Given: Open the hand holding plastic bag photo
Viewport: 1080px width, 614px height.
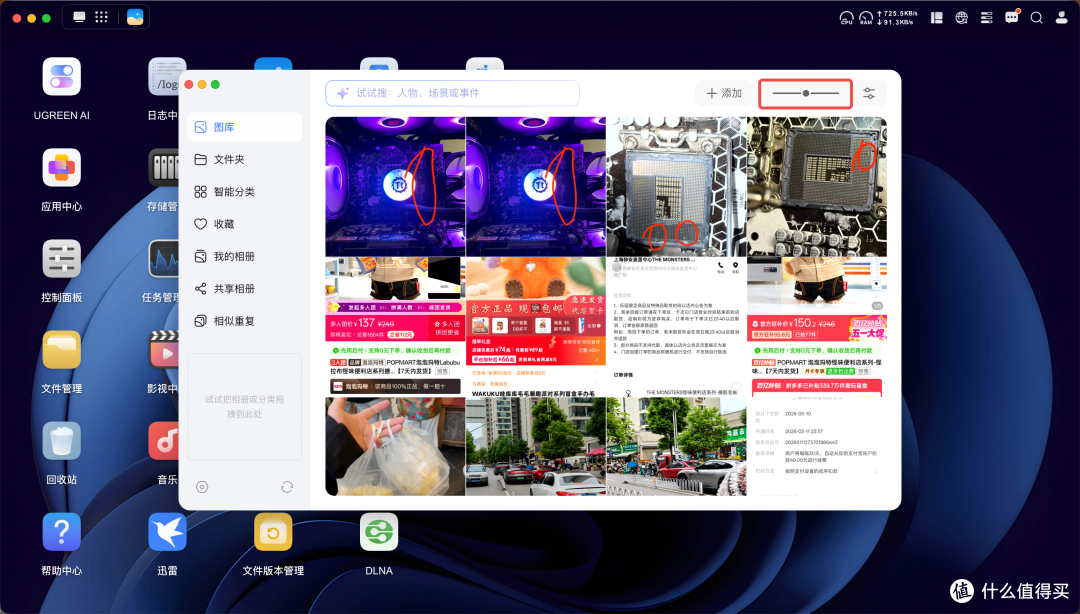Looking at the screenshot, I should pos(395,447).
